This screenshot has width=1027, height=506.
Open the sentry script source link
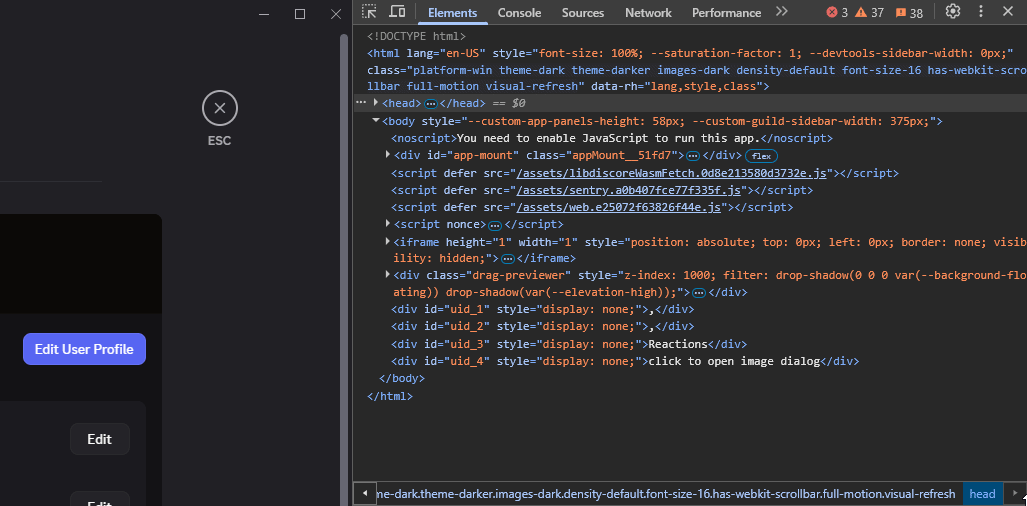tap(629, 190)
